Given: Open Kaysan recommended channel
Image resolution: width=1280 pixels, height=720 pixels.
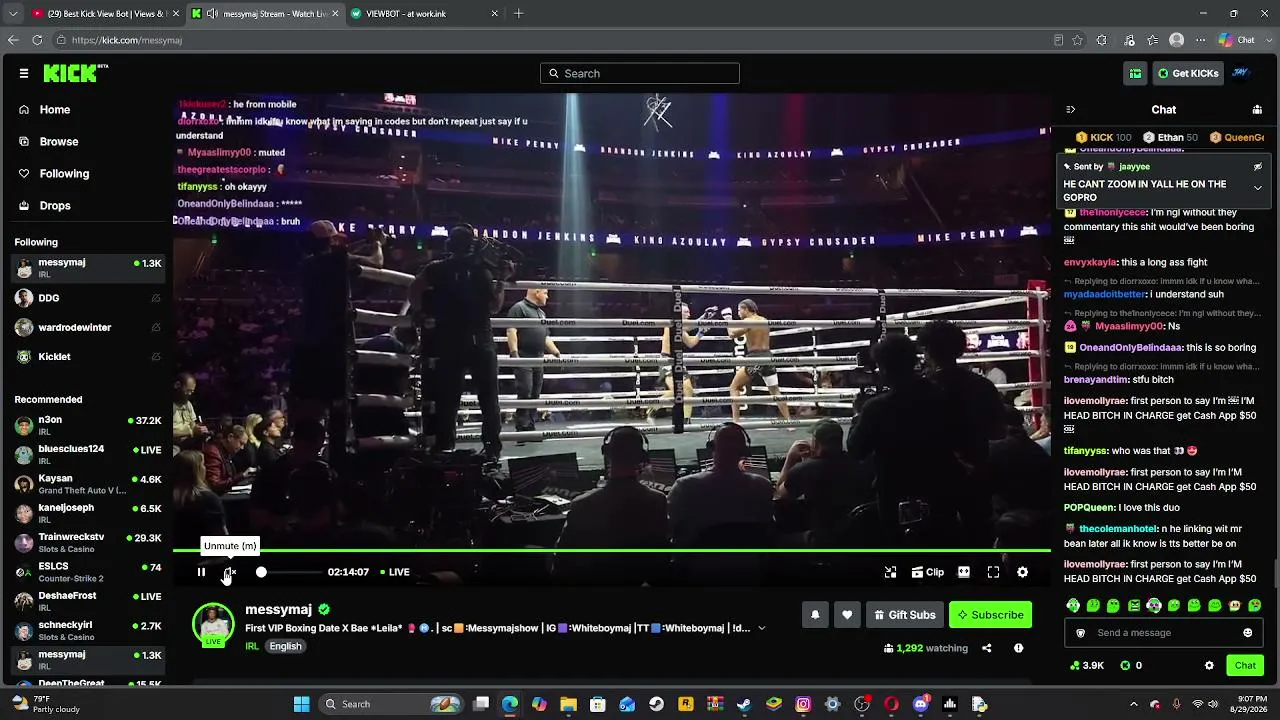Looking at the screenshot, I should point(88,483).
